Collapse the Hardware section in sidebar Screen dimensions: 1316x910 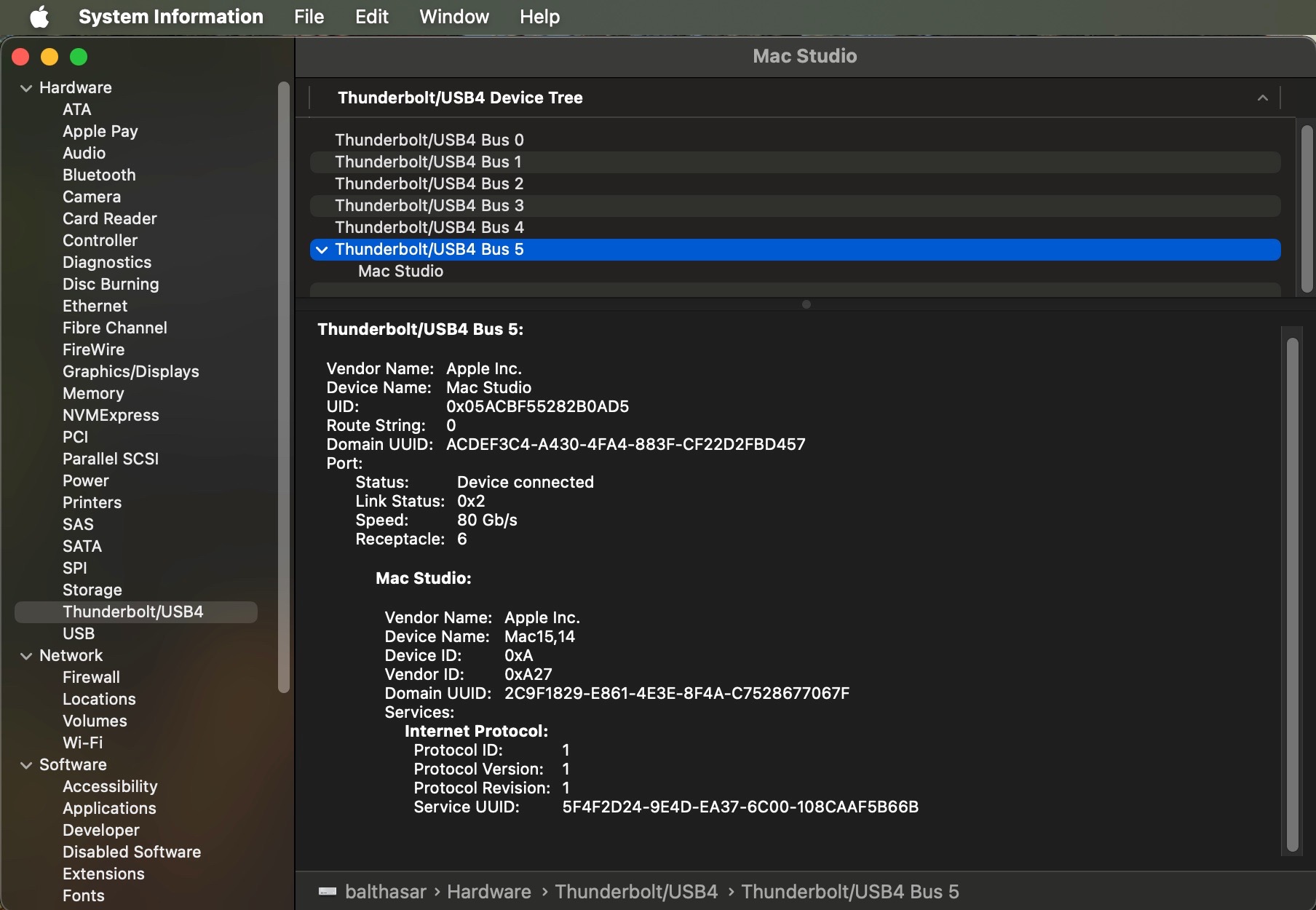[x=26, y=88]
